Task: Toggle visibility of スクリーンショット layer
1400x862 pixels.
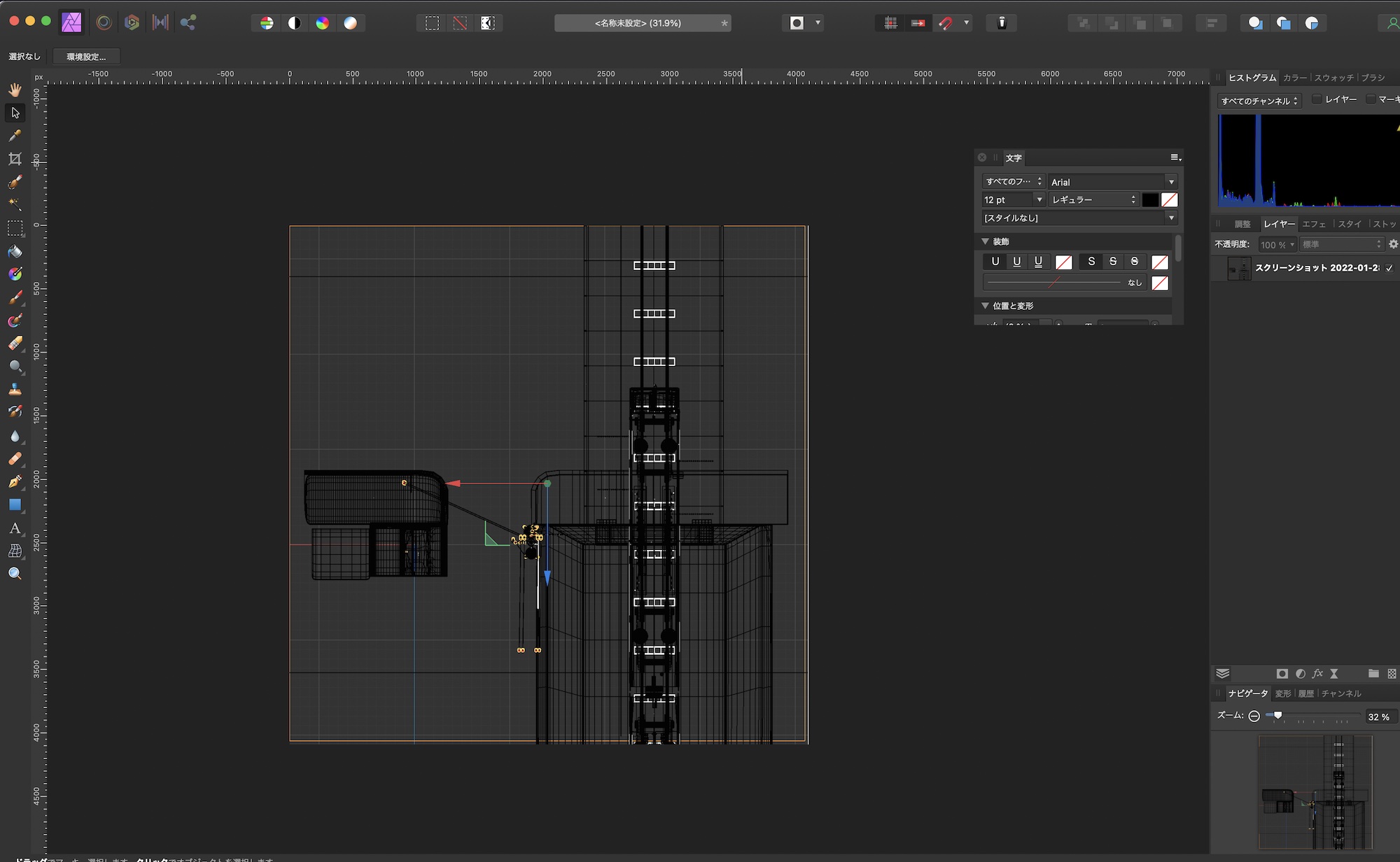Action: click(x=1389, y=268)
